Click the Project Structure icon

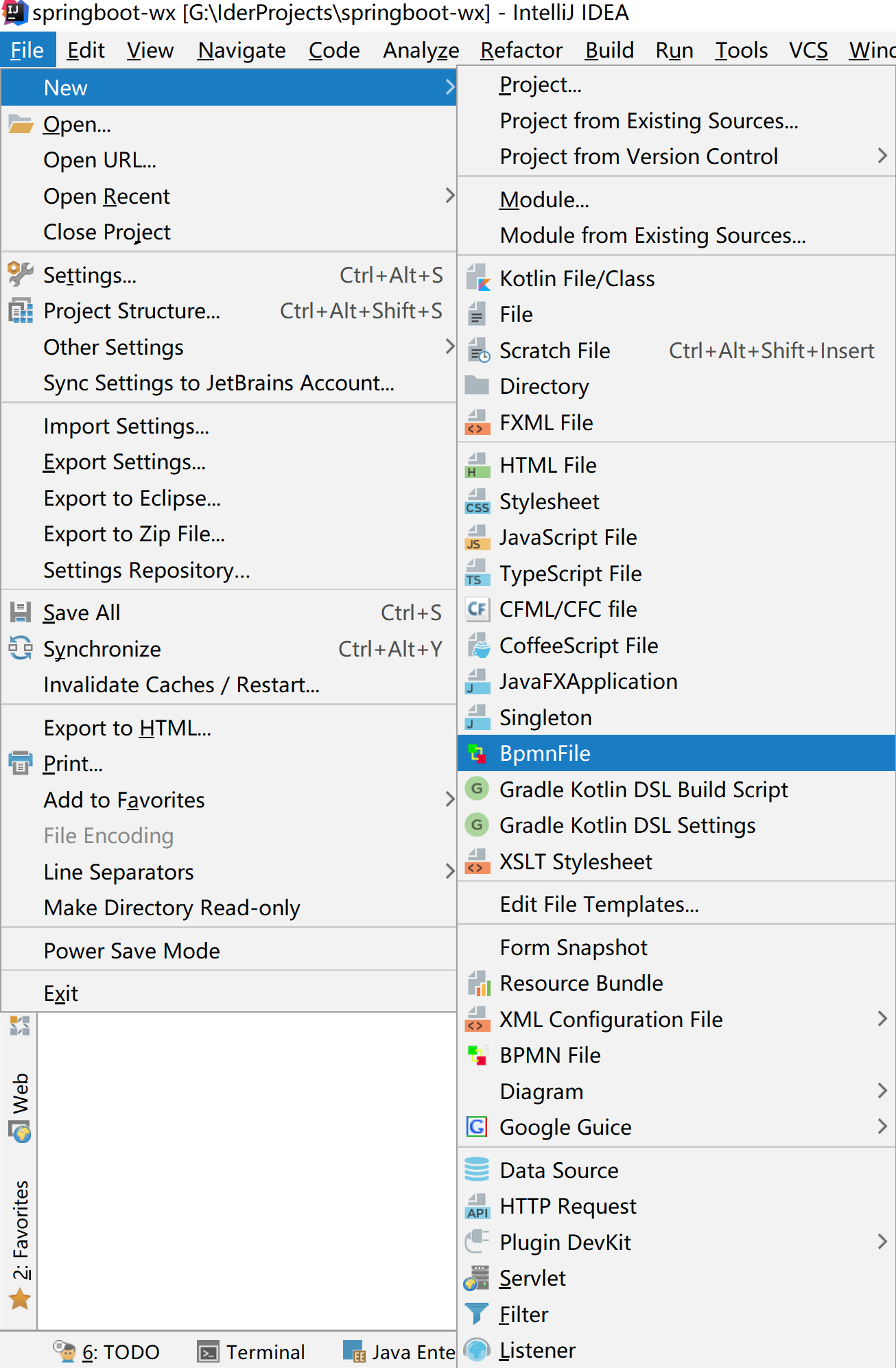(21, 311)
